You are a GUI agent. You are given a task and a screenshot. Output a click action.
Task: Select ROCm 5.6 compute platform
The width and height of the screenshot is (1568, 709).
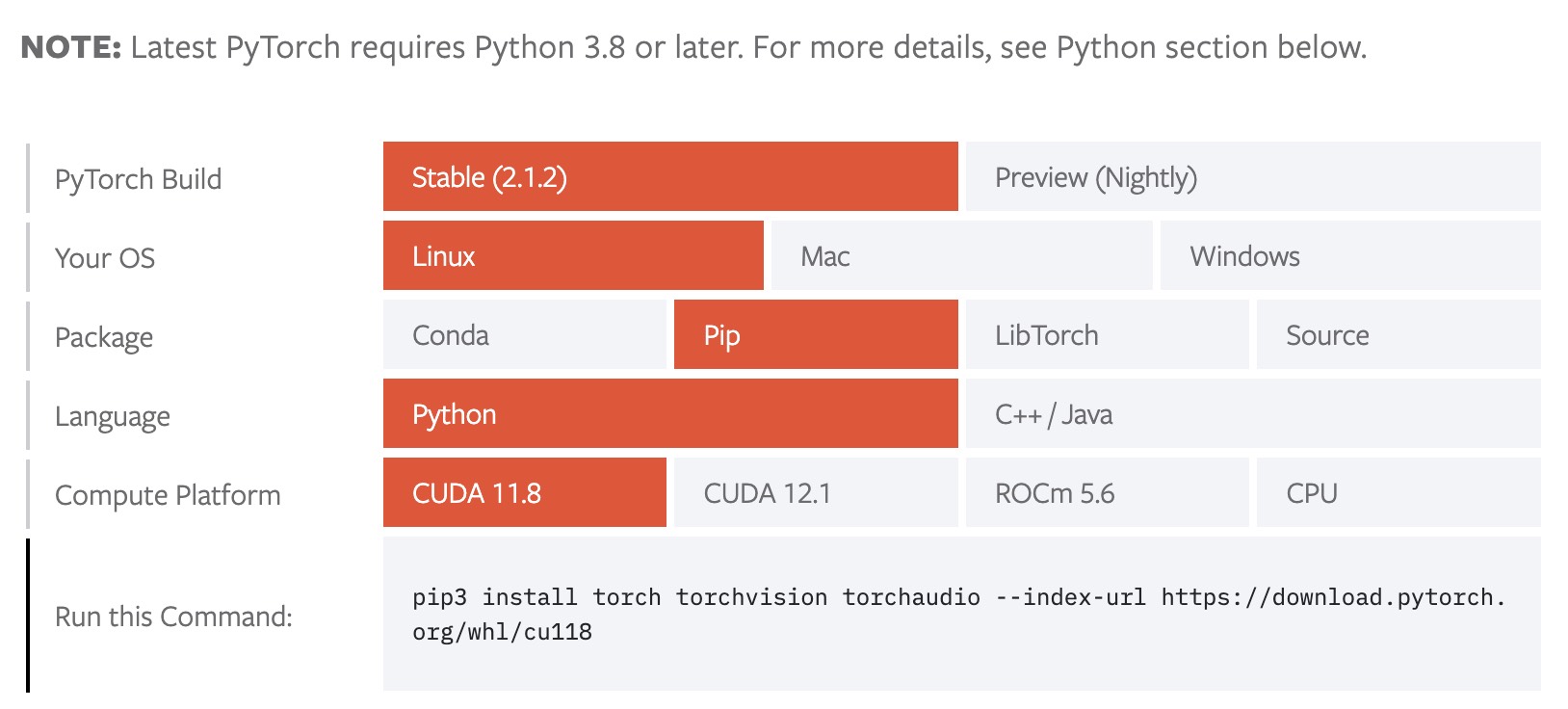click(1108, 492)
